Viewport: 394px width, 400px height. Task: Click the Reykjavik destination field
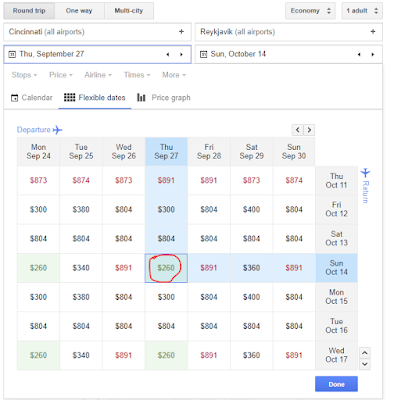coord(289,32)
